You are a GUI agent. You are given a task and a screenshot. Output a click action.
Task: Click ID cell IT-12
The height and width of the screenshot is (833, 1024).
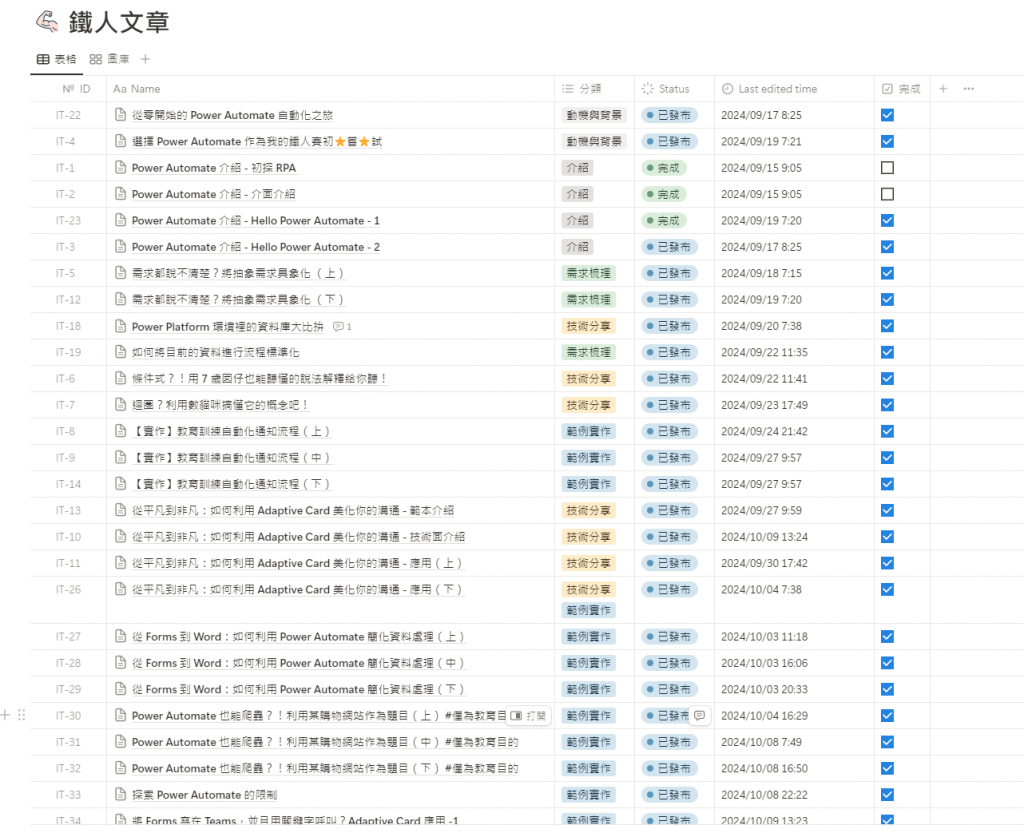tap(69, 300)
